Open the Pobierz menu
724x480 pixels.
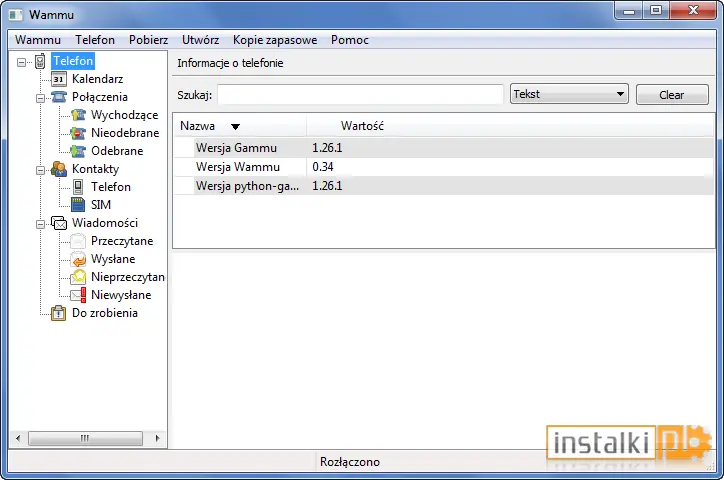coord(148,40)
